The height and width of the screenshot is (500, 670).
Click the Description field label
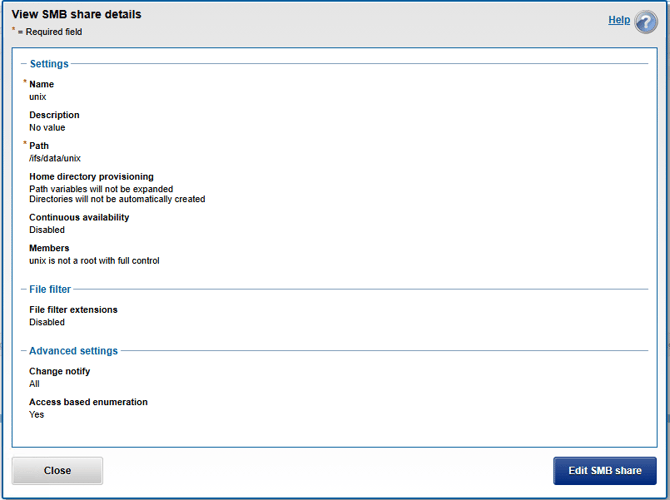(54, 115)
